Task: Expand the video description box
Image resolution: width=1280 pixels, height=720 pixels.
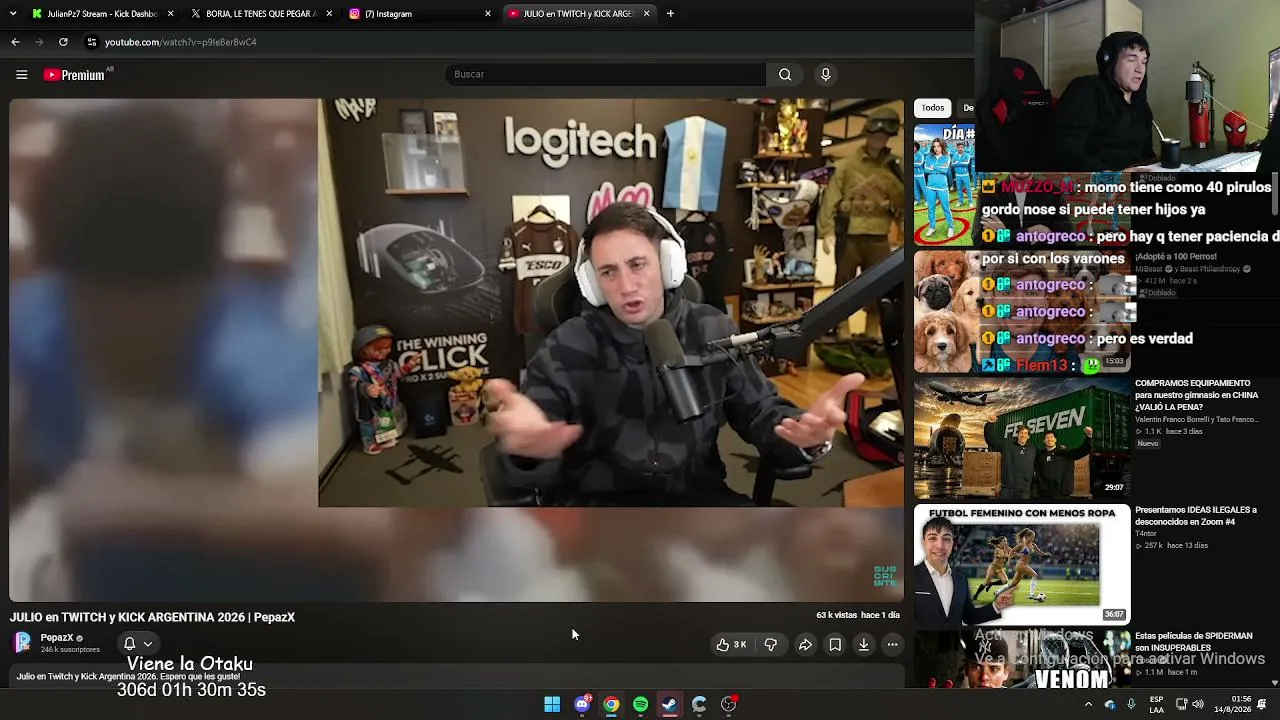Action: [457, 677]
